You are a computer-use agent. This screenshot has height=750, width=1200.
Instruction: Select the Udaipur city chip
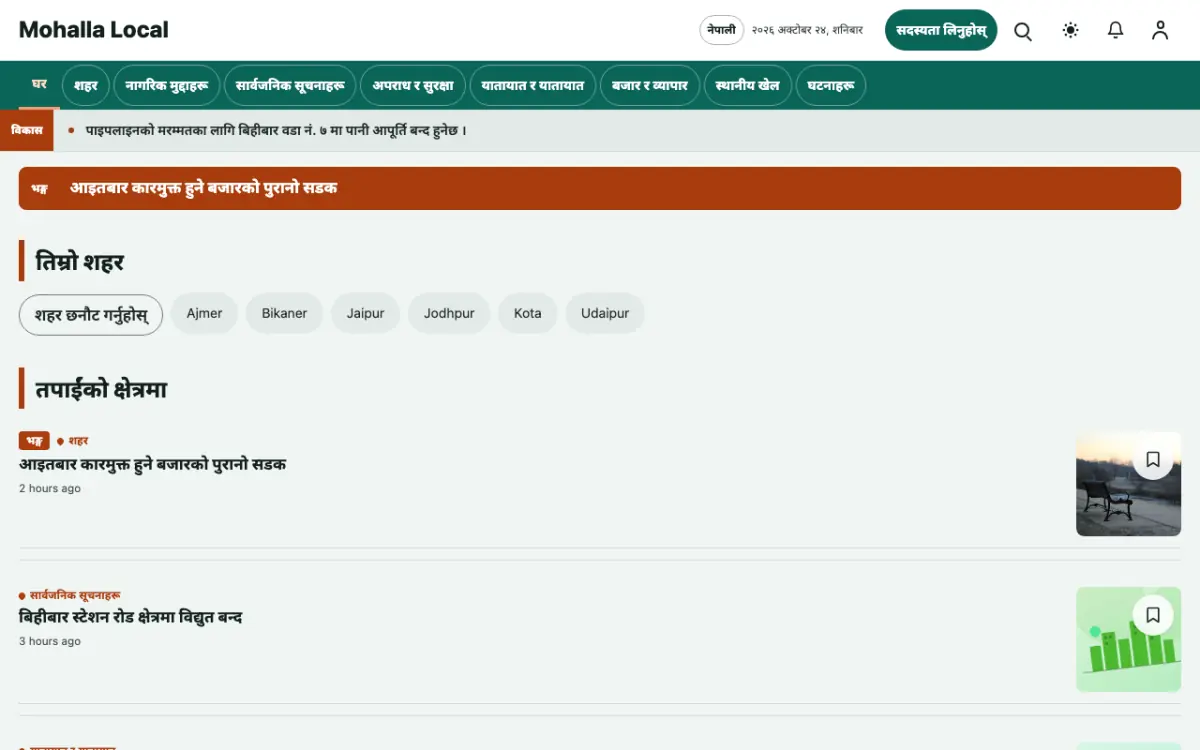605,314
